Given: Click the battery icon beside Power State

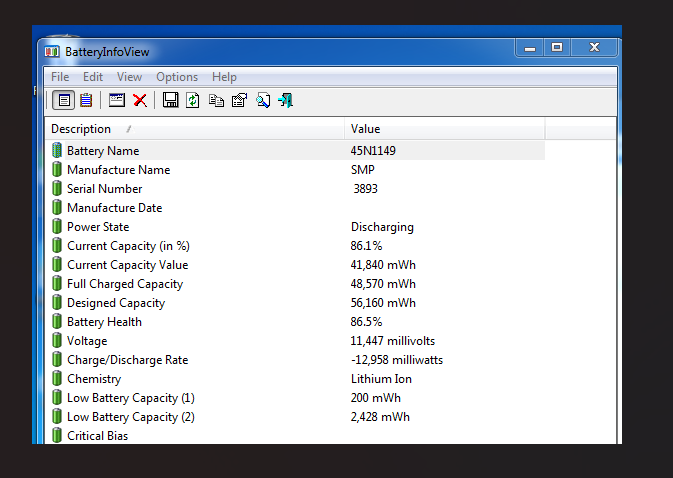Looking at the screenshot, I should pos(57,227).
